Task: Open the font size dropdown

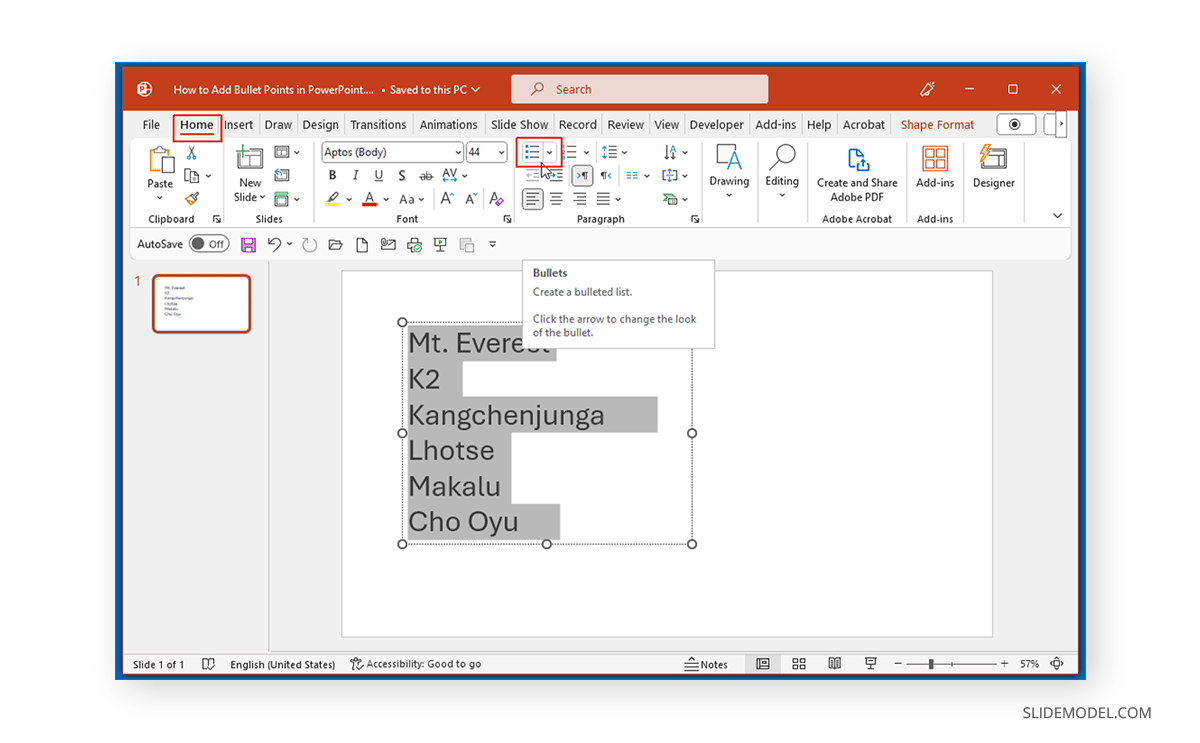Action: (x=501, y=152)
